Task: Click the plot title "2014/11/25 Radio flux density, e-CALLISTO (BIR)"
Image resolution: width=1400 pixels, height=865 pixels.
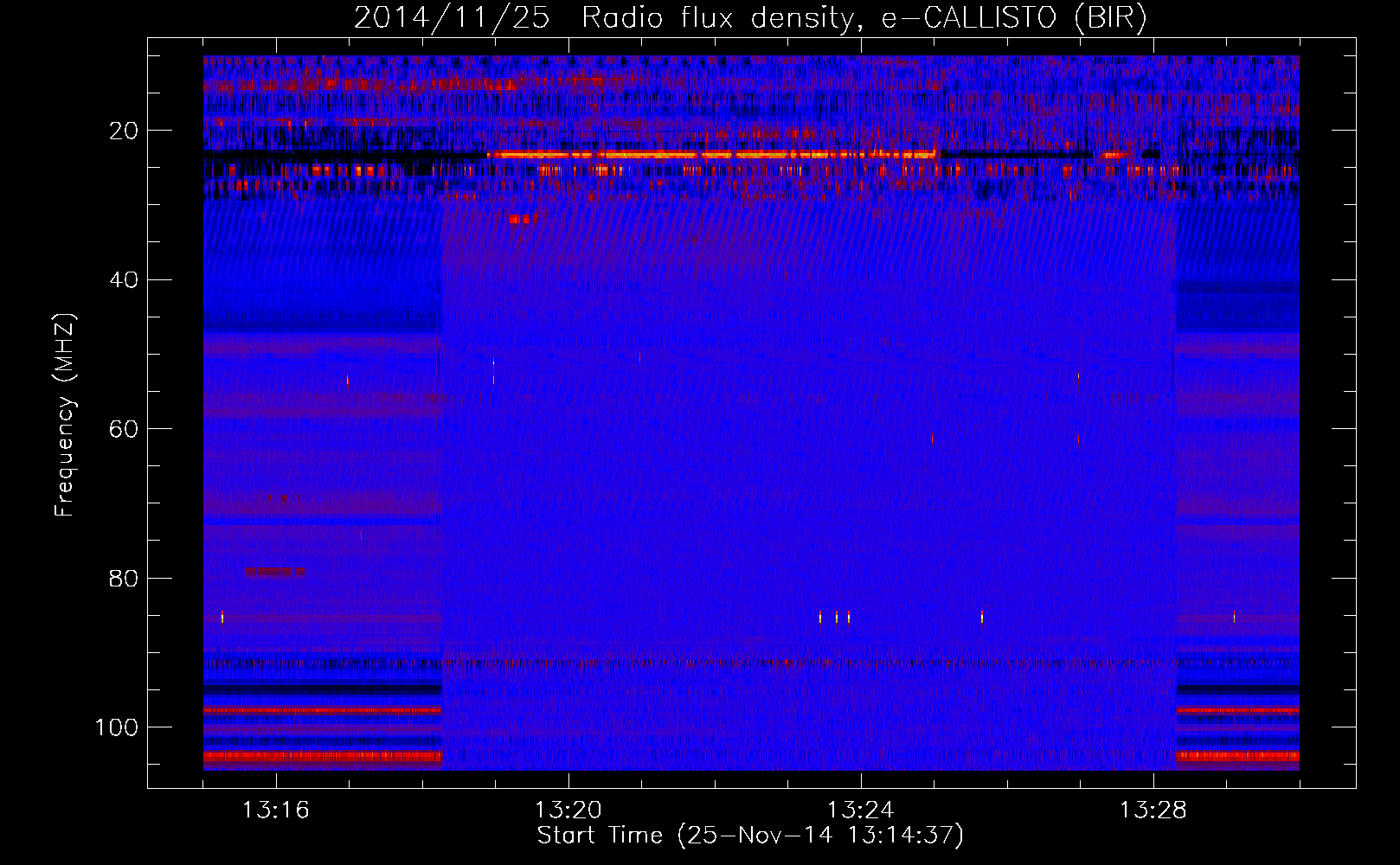Action: click(750, 17)
